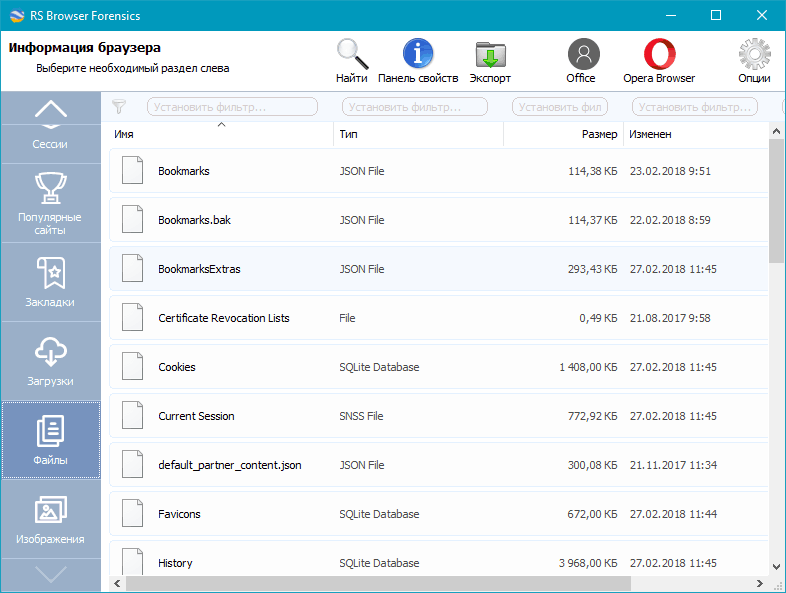The height and width of the screenshot is (593, 786).
Task: Select the BookmarksExtras file name
Action: pos(200,269)
